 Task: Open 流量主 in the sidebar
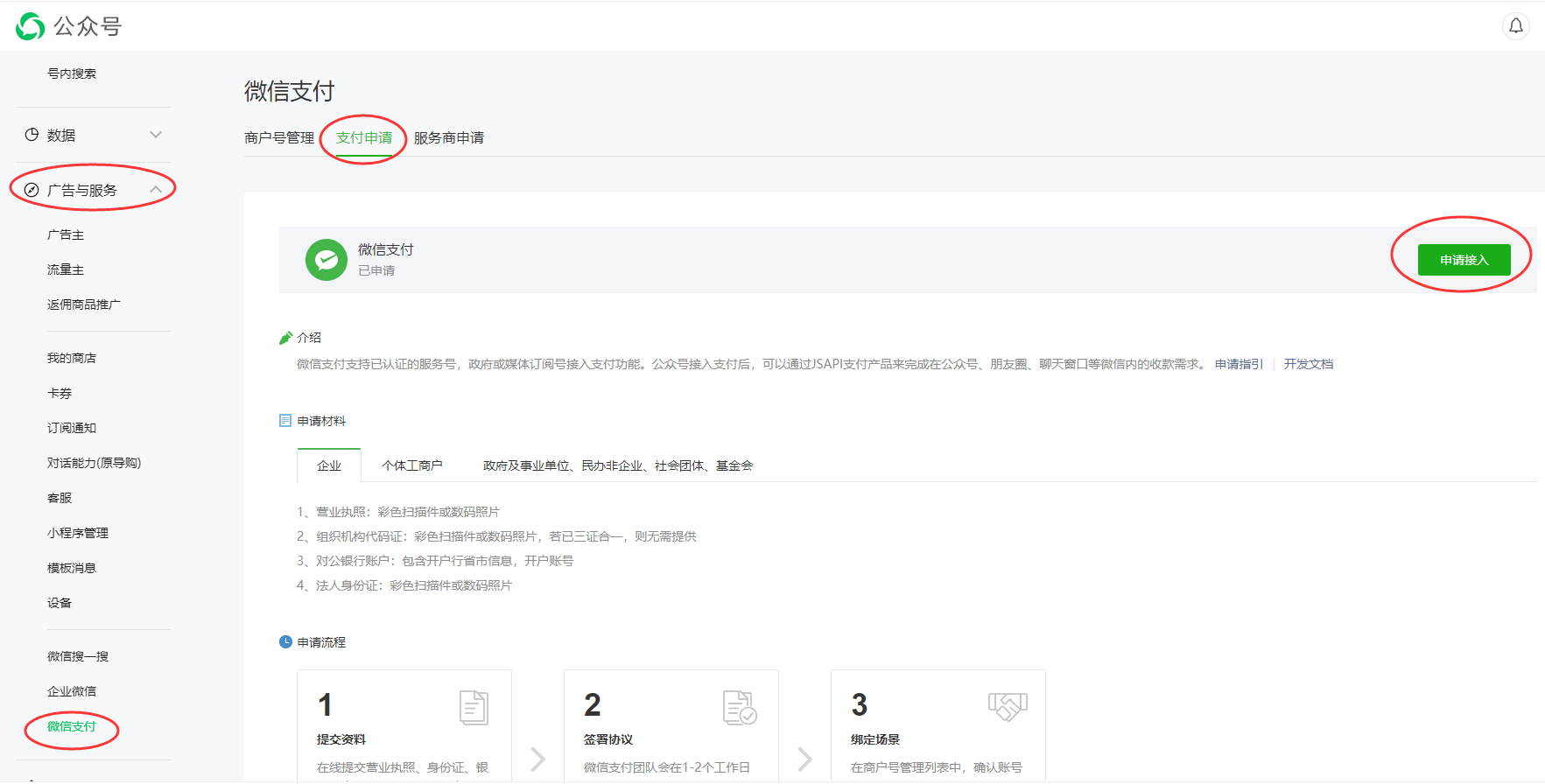(x=66, y=269)
